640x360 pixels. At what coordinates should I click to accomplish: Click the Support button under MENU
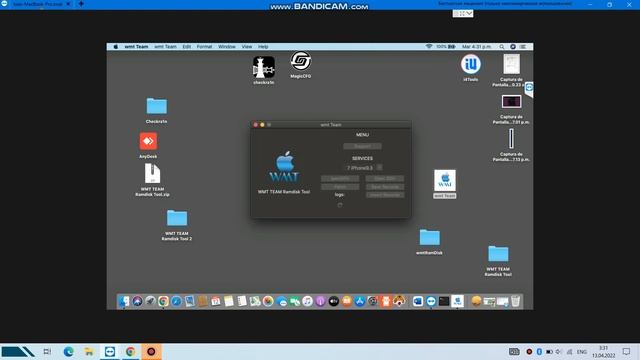pyautogui.click(x=362, y=146)
